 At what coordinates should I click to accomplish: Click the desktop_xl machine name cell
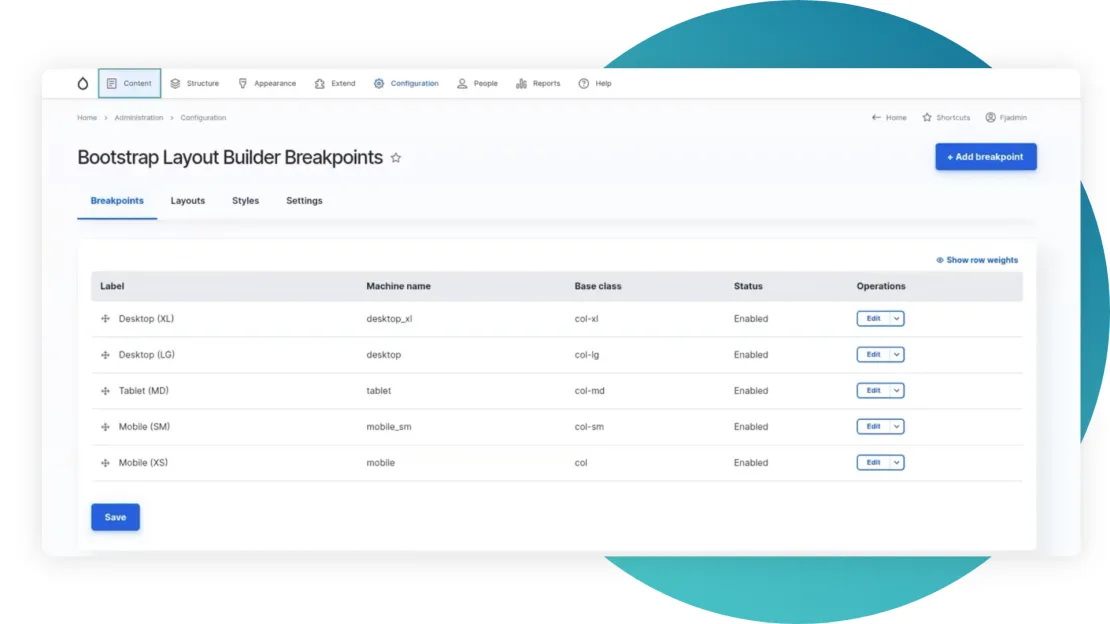[x=389, y=319]
